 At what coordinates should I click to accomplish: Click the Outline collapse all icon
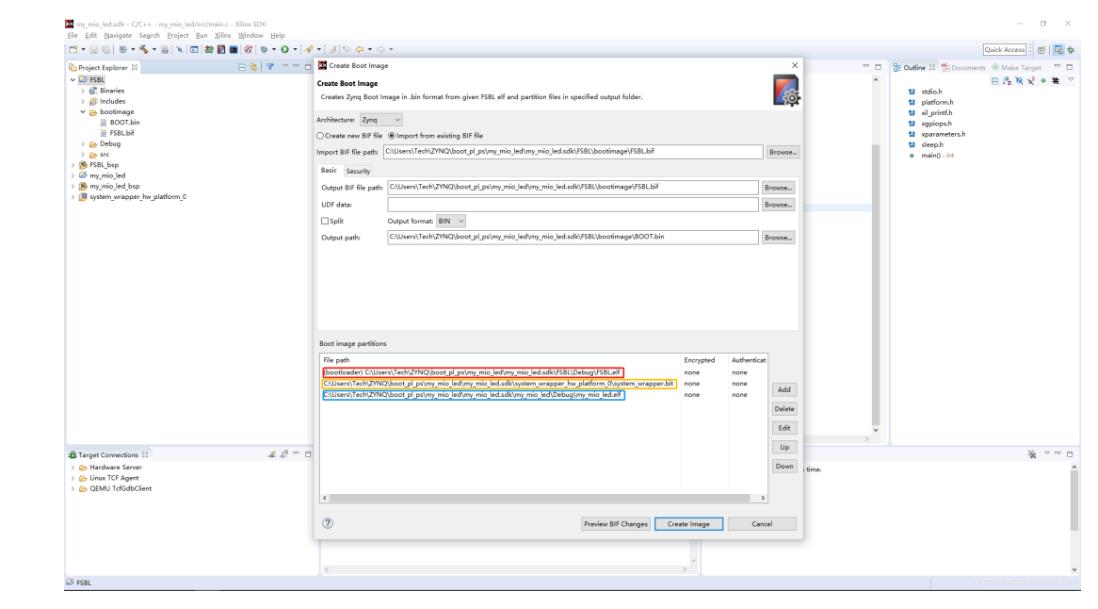(994, 81)
